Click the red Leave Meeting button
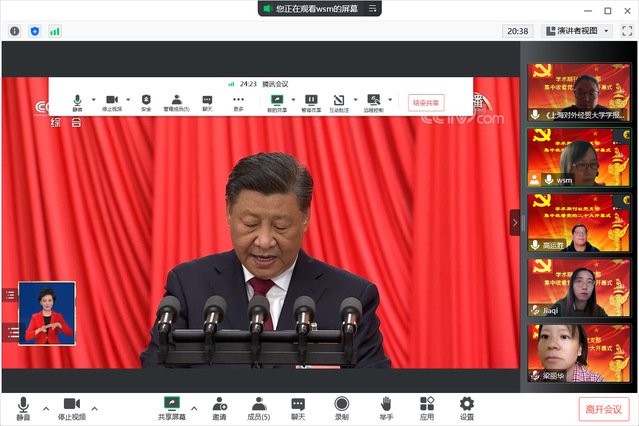639x426 pixels. (604, 409)
